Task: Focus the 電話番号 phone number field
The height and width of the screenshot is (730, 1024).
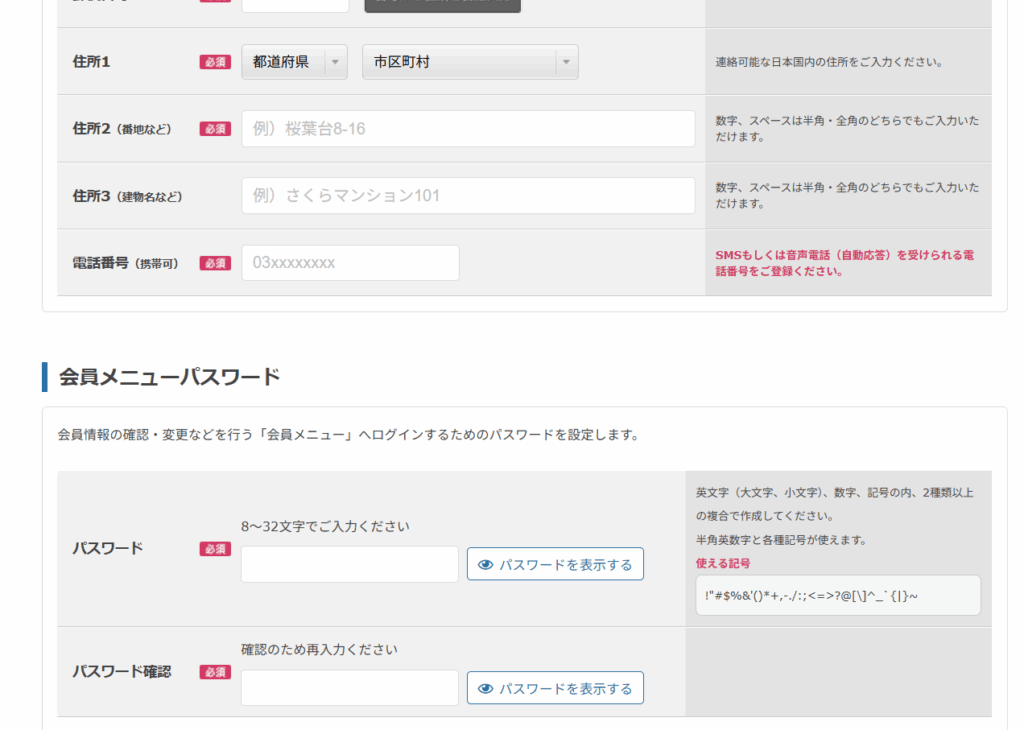Action: pos(350,263)
